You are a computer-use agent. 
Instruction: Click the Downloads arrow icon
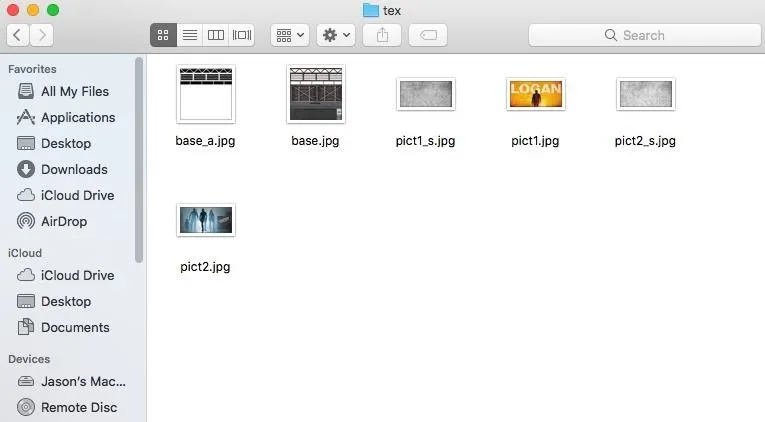[26, 169]
